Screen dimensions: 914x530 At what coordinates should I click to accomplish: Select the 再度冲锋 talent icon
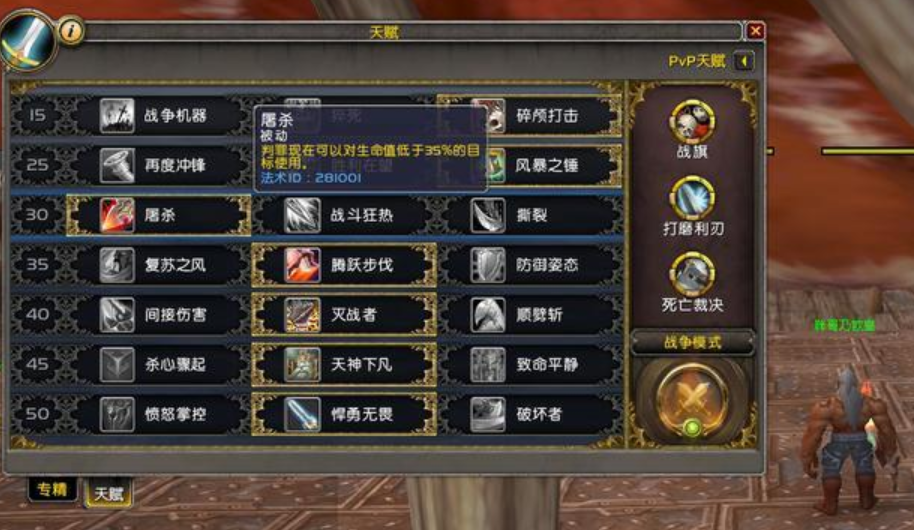coord(117,166)
